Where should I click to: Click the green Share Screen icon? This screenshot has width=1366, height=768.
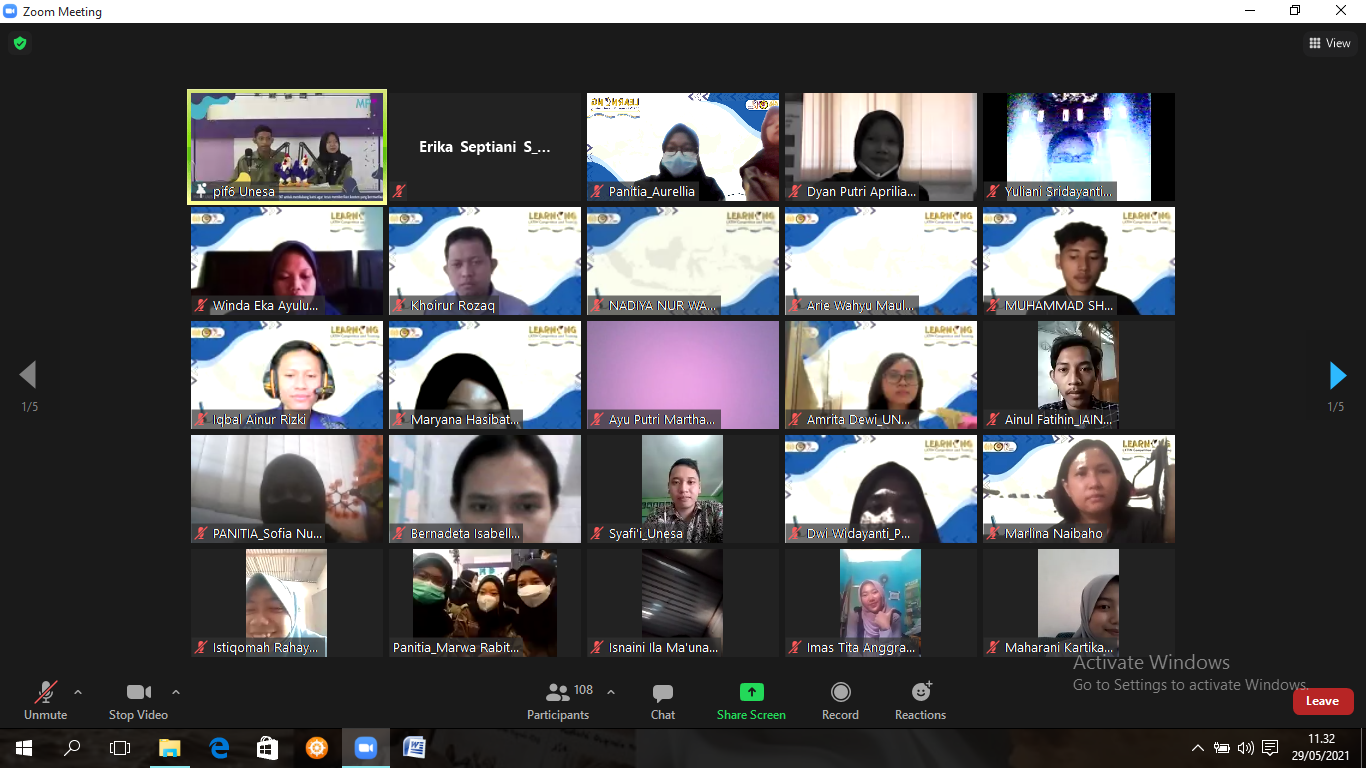click(751, 692)
